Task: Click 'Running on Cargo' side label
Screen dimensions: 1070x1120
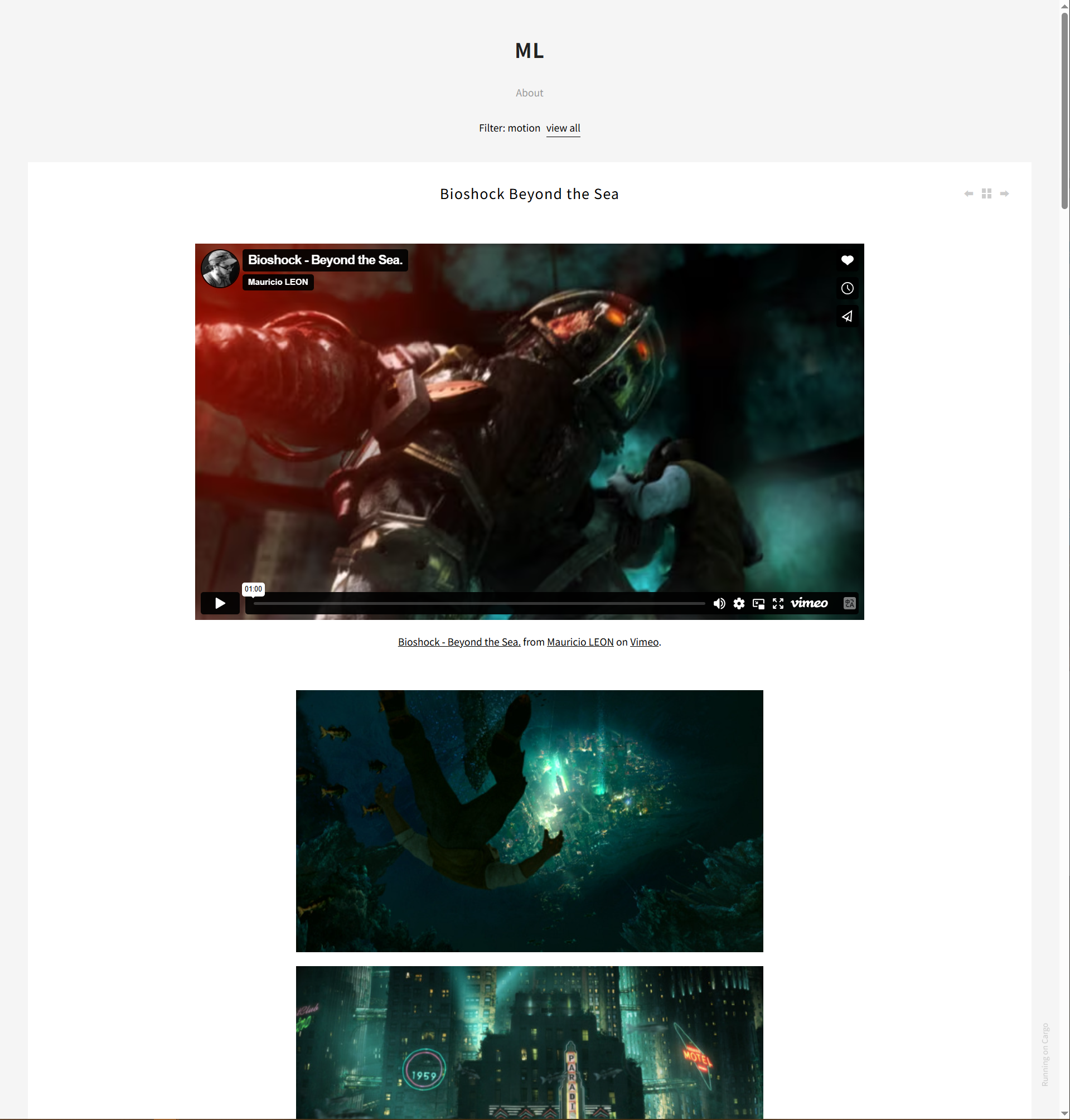Action: pos(1045,1054)
